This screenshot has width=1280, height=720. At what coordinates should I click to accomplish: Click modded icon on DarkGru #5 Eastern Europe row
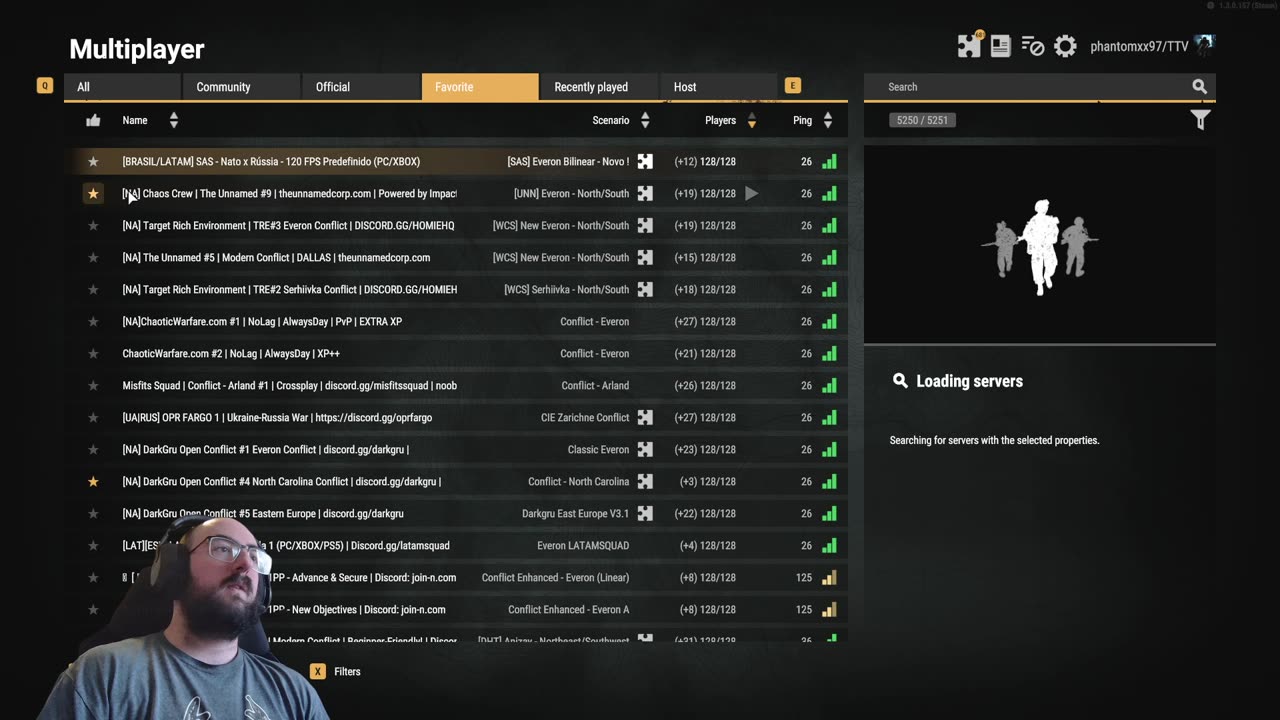[x=645, y=513]
